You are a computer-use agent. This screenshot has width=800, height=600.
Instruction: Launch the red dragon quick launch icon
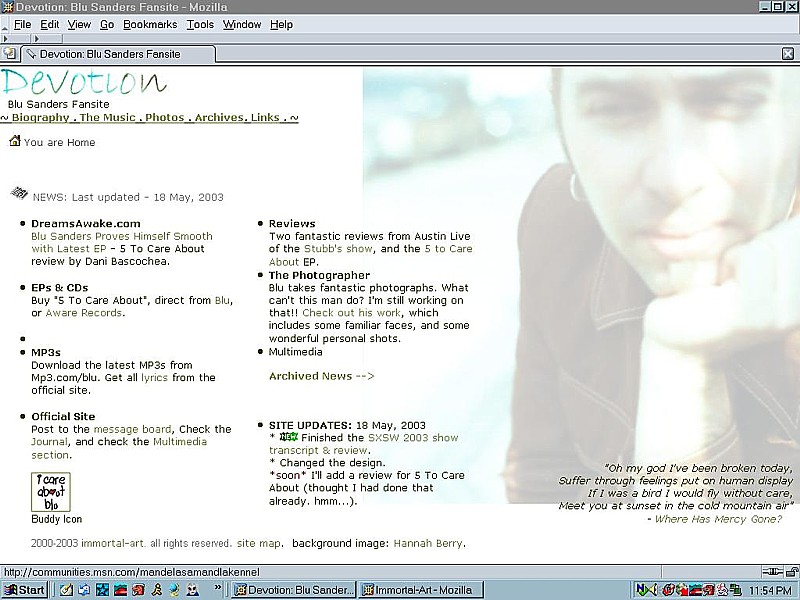[x=138, y=590]
